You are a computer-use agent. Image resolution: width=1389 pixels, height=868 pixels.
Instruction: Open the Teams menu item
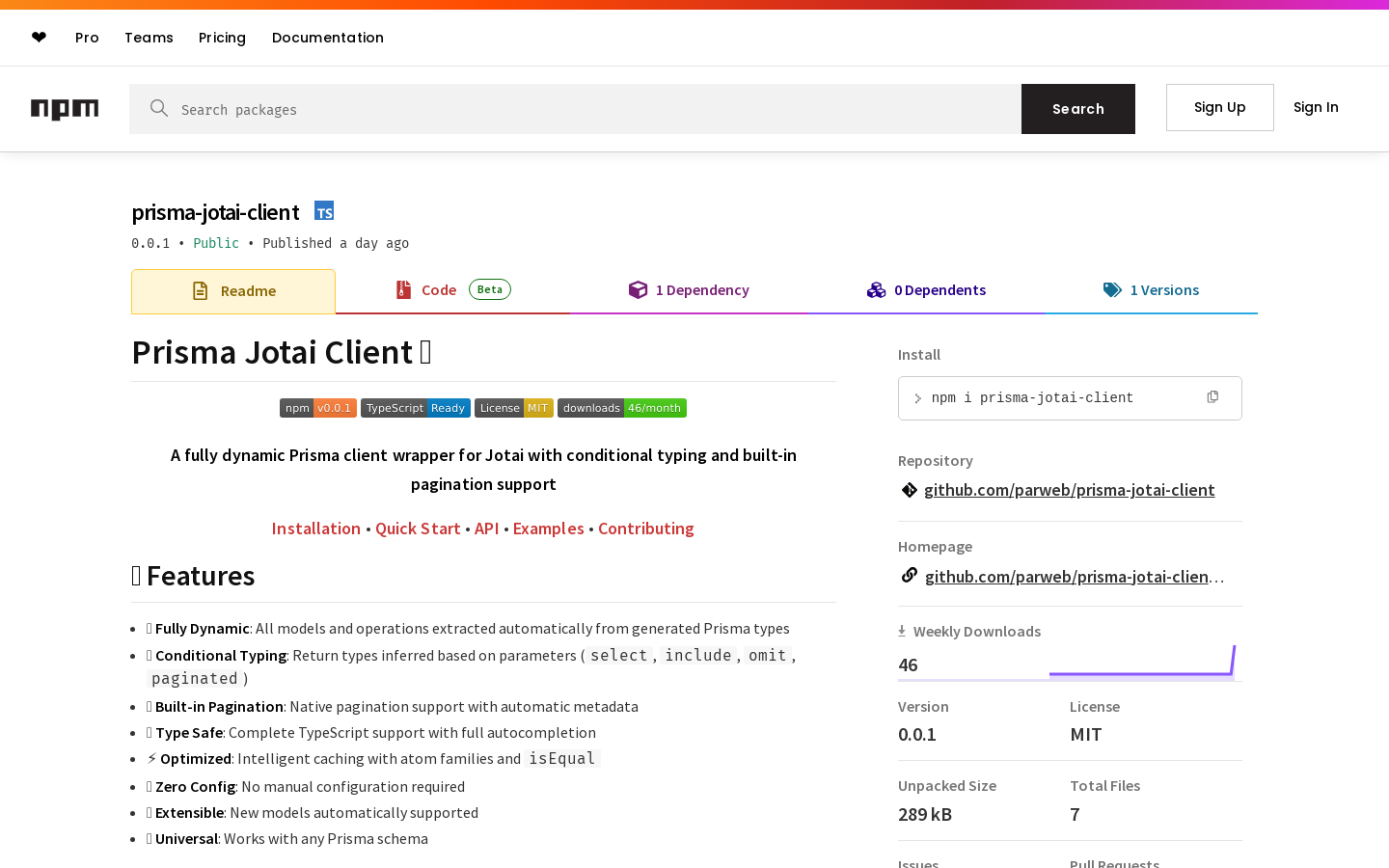click(x=149, y=38)
